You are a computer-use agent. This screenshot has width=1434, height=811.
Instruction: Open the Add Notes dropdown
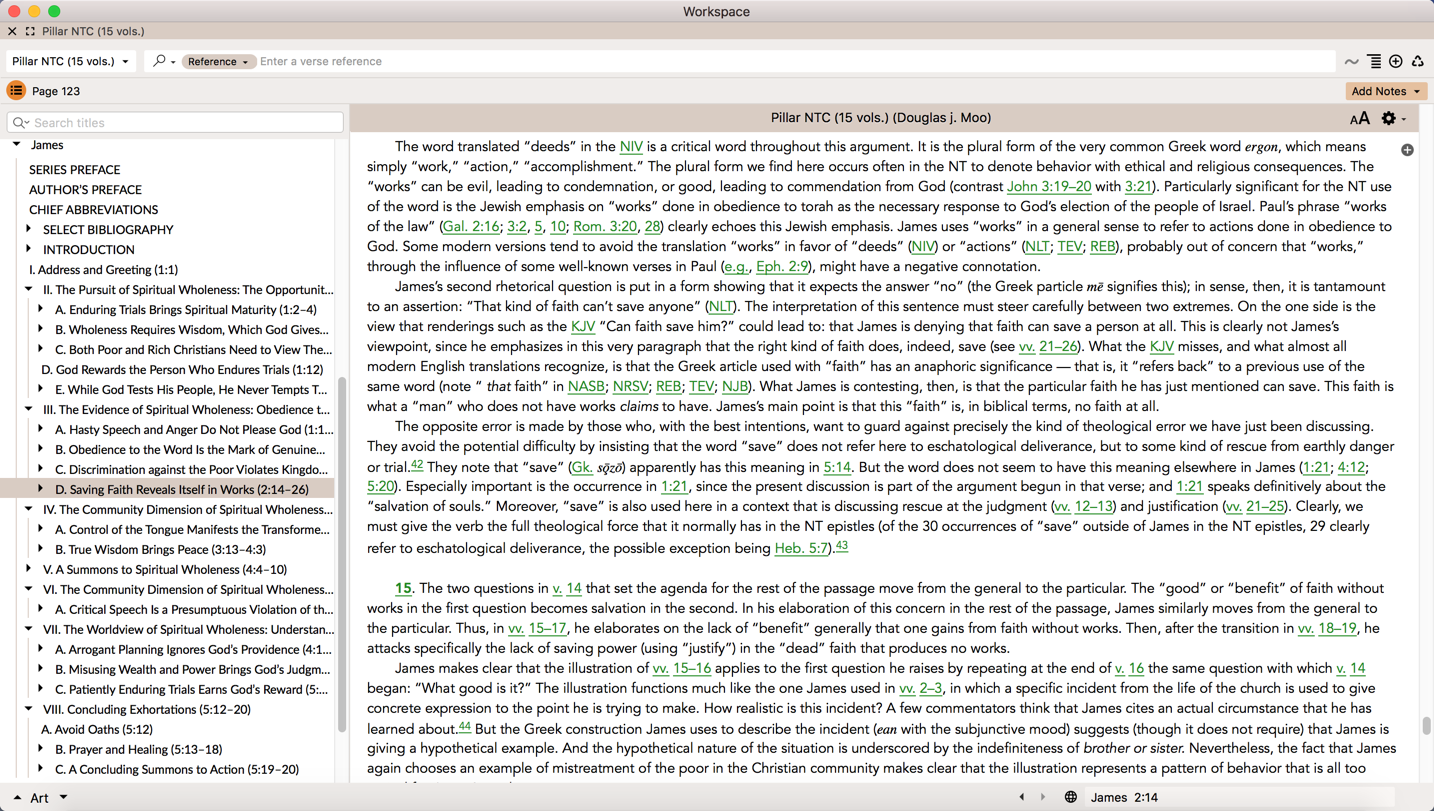1386,91
